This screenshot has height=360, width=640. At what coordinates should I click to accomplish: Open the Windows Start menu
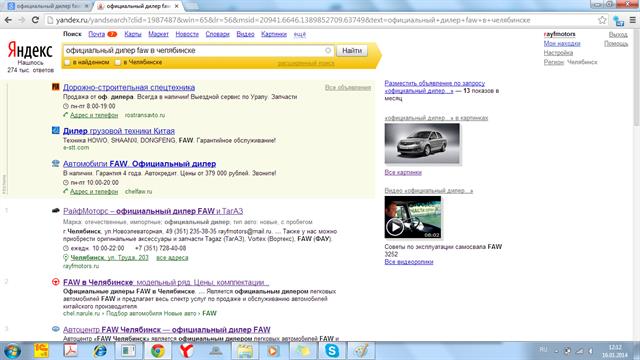12,351
